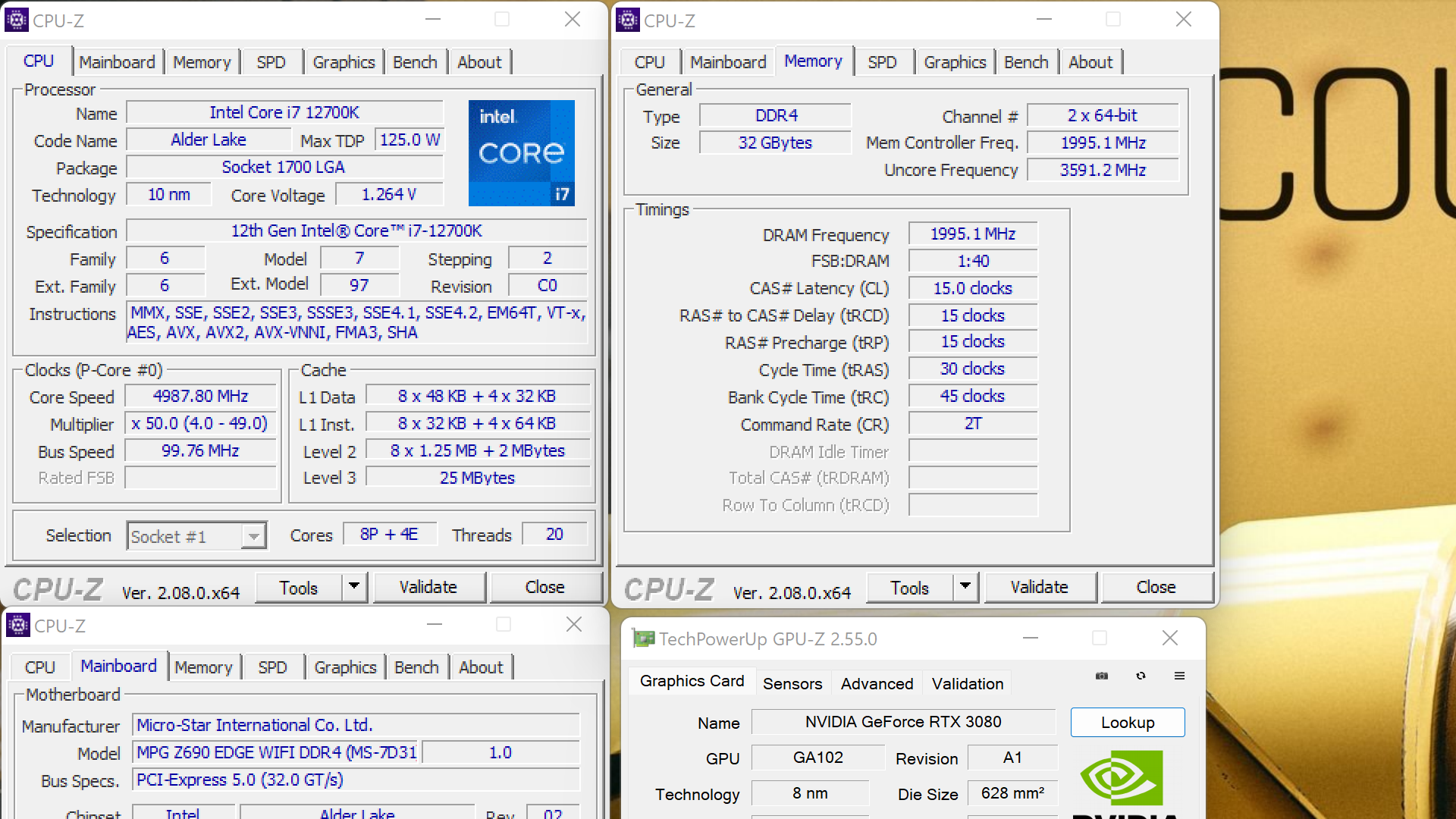Click the Max TDP value 125.0 W
Screen dimensions: 1456x819
click(409, 140)
